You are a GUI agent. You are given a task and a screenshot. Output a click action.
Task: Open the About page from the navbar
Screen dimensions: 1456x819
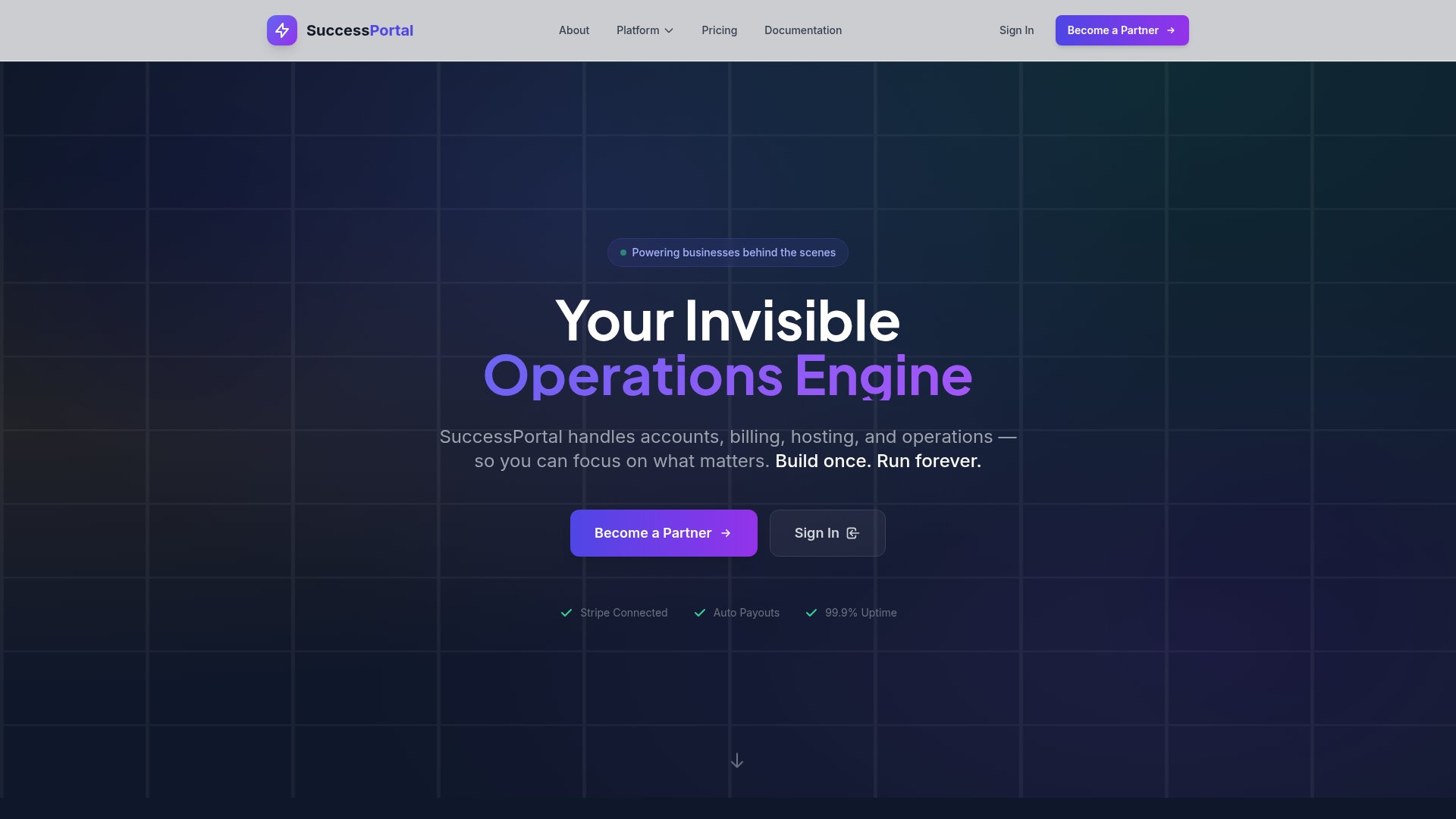coord(573,30)
